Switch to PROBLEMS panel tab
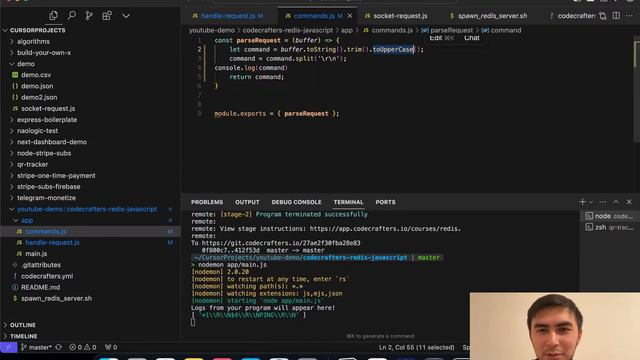This screenshot has width=640, height=360. coord(207,202)
